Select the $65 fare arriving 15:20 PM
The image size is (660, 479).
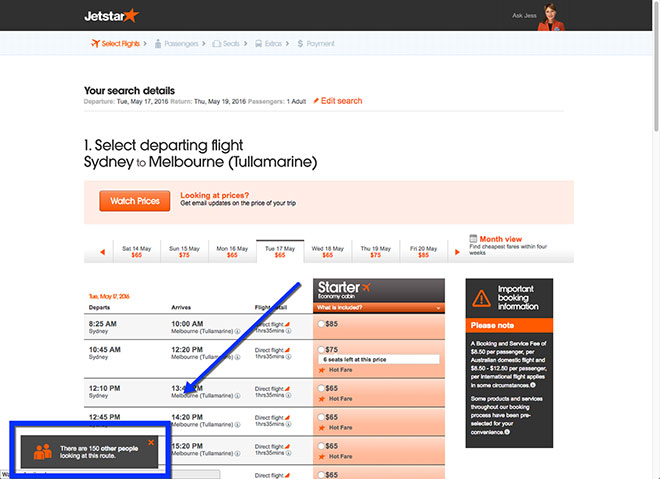(322, 446)
